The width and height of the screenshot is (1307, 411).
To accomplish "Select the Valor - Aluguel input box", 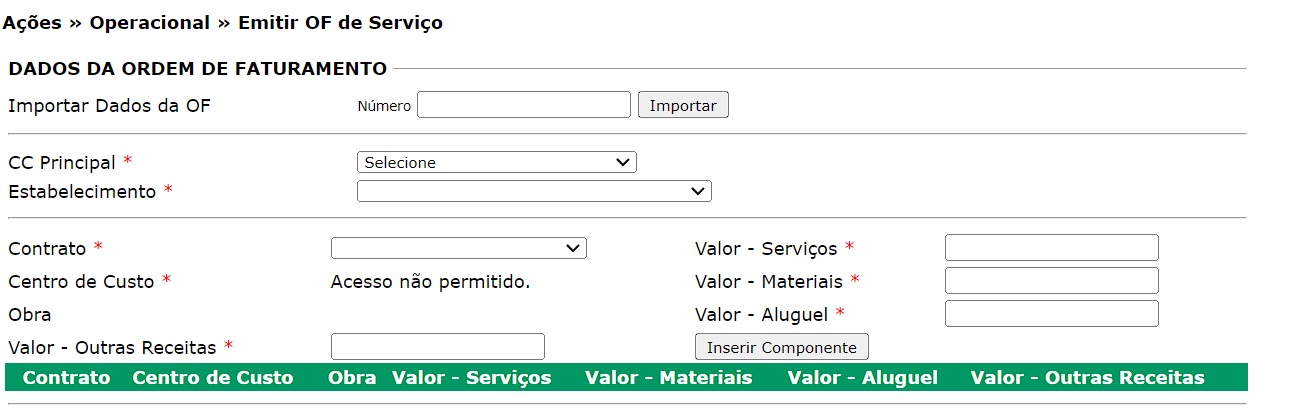I will click(x=1051, y=314).
